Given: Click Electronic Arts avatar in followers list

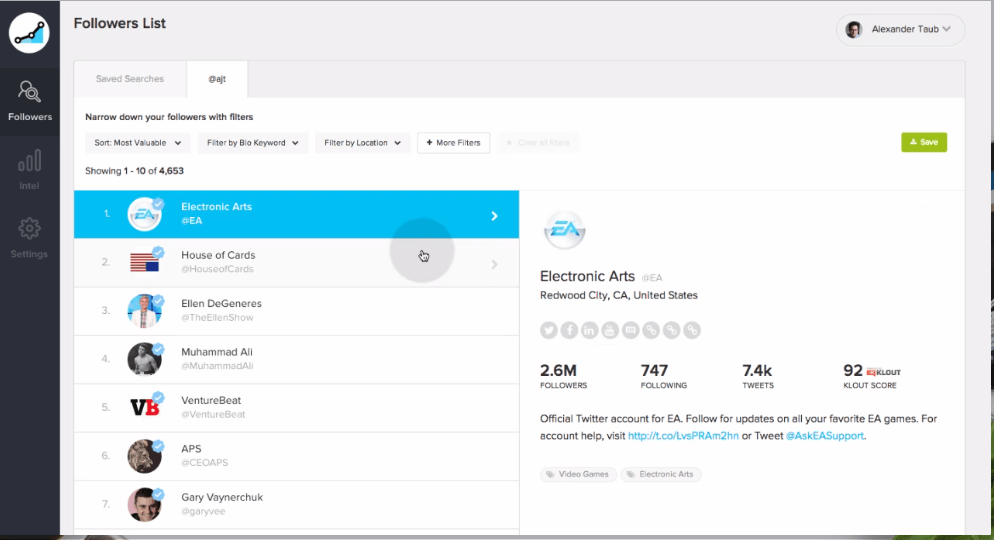Looking at the screenshot, I should 145,214.
